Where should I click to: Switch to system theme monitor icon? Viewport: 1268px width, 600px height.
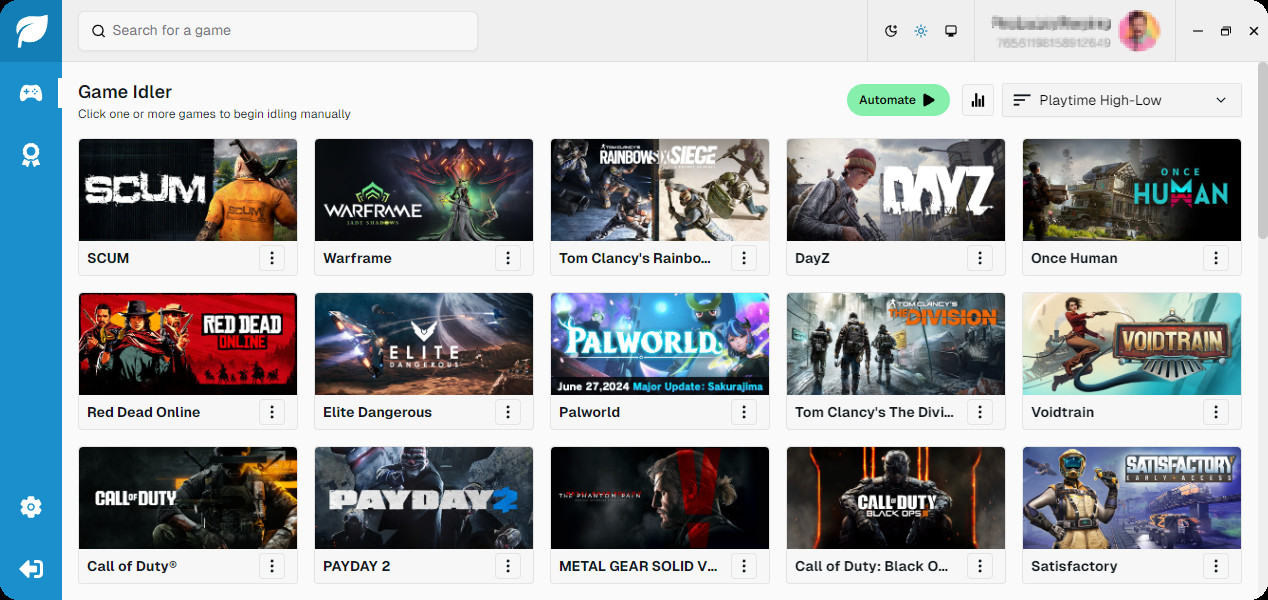coord(951,31)
